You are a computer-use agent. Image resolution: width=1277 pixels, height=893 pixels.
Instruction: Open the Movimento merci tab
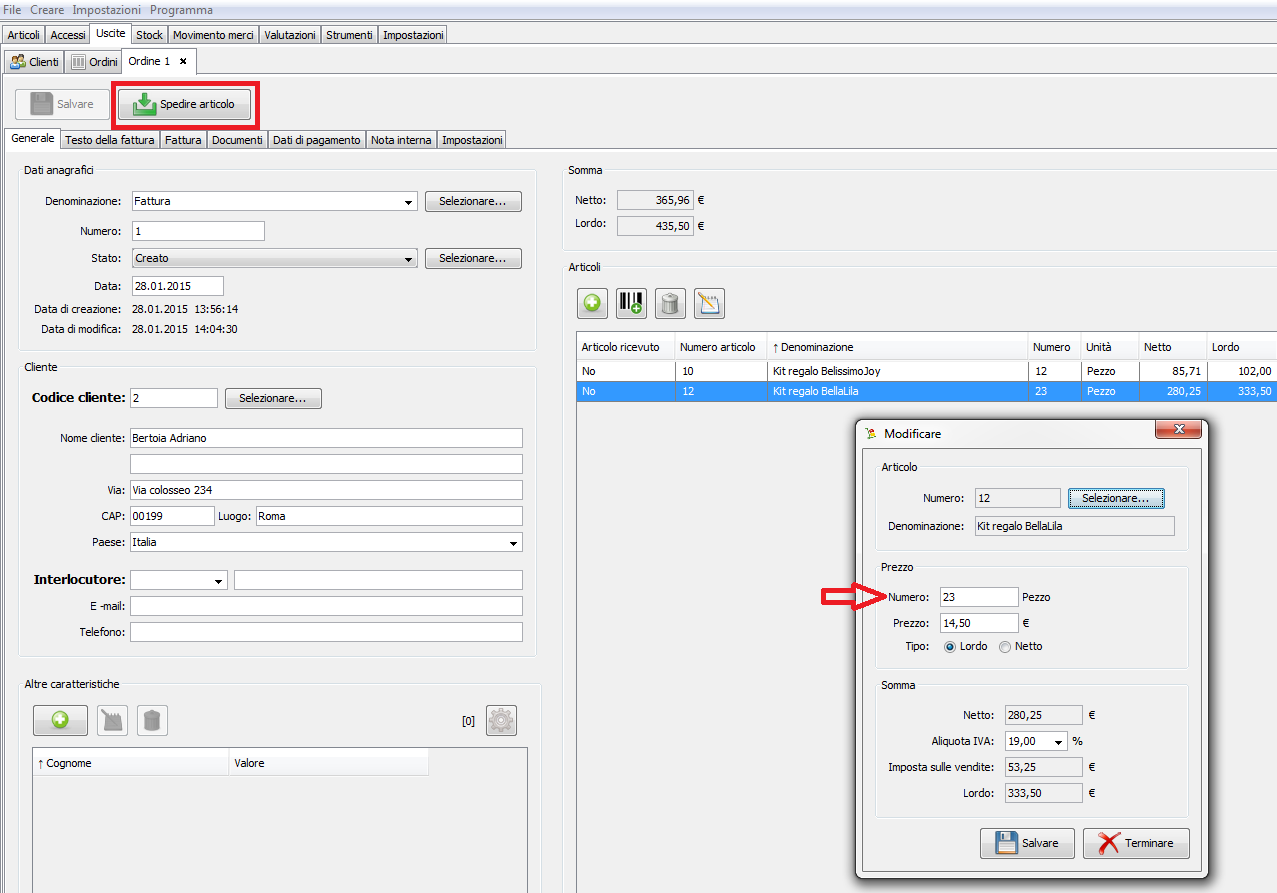[213, 35]
